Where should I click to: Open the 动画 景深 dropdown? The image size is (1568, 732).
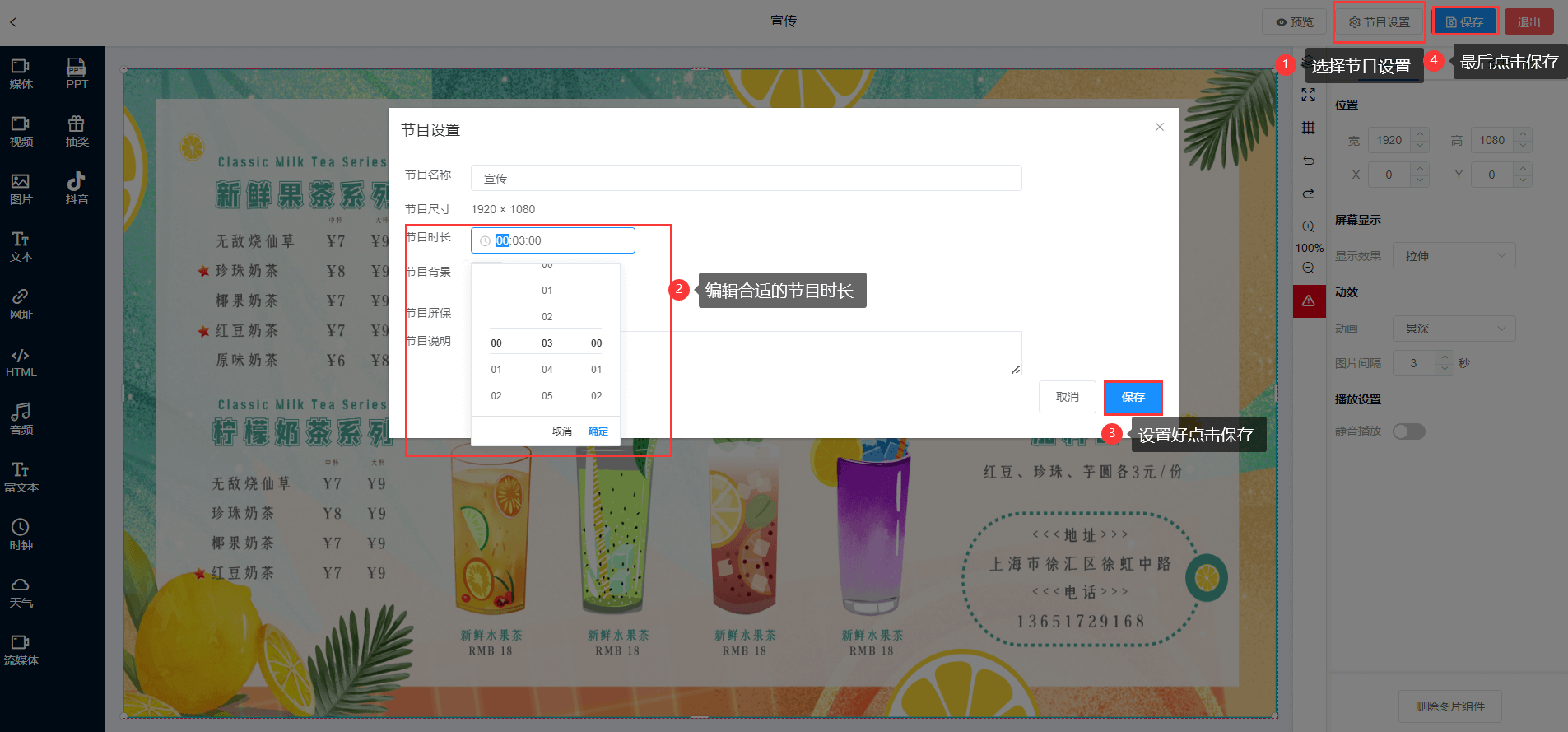click(x=1454, y=328)
